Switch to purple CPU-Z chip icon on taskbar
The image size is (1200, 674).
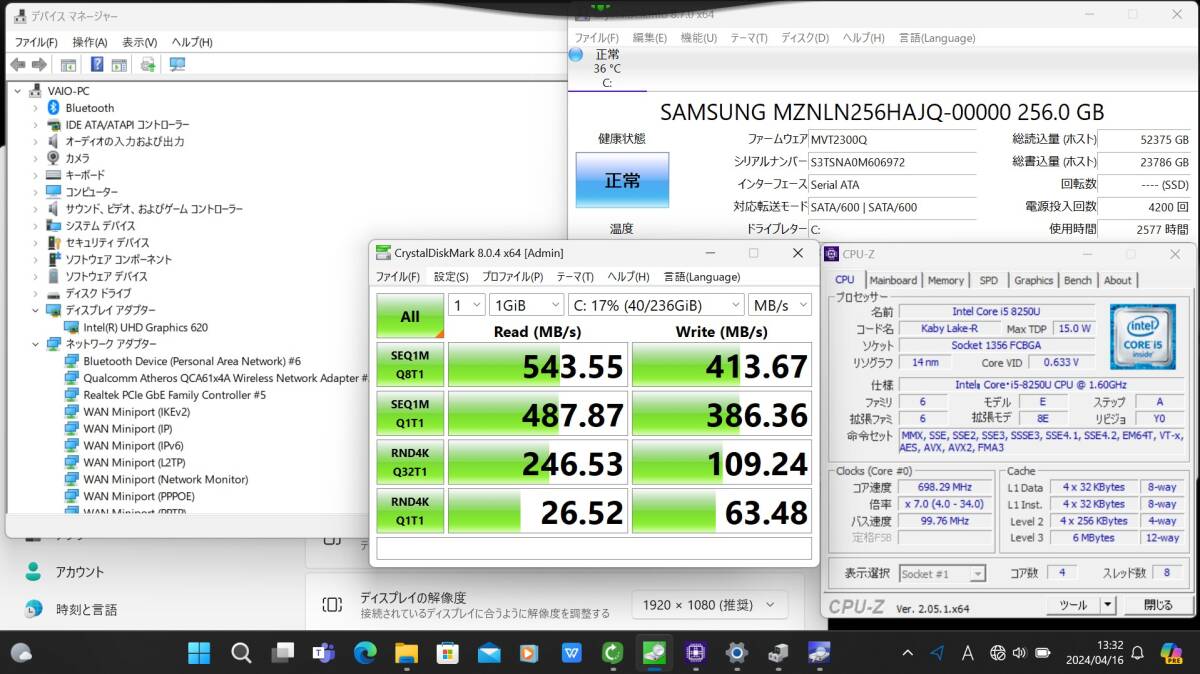(x=696, y=653)
